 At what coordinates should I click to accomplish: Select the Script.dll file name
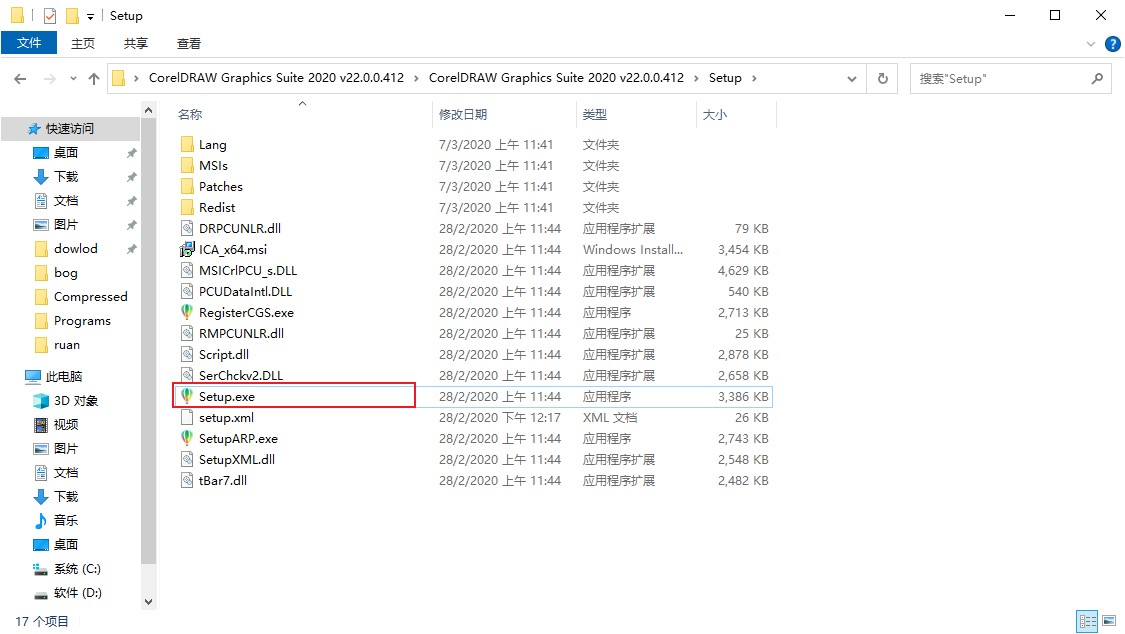pyautogui.click(x=224, y=354)
